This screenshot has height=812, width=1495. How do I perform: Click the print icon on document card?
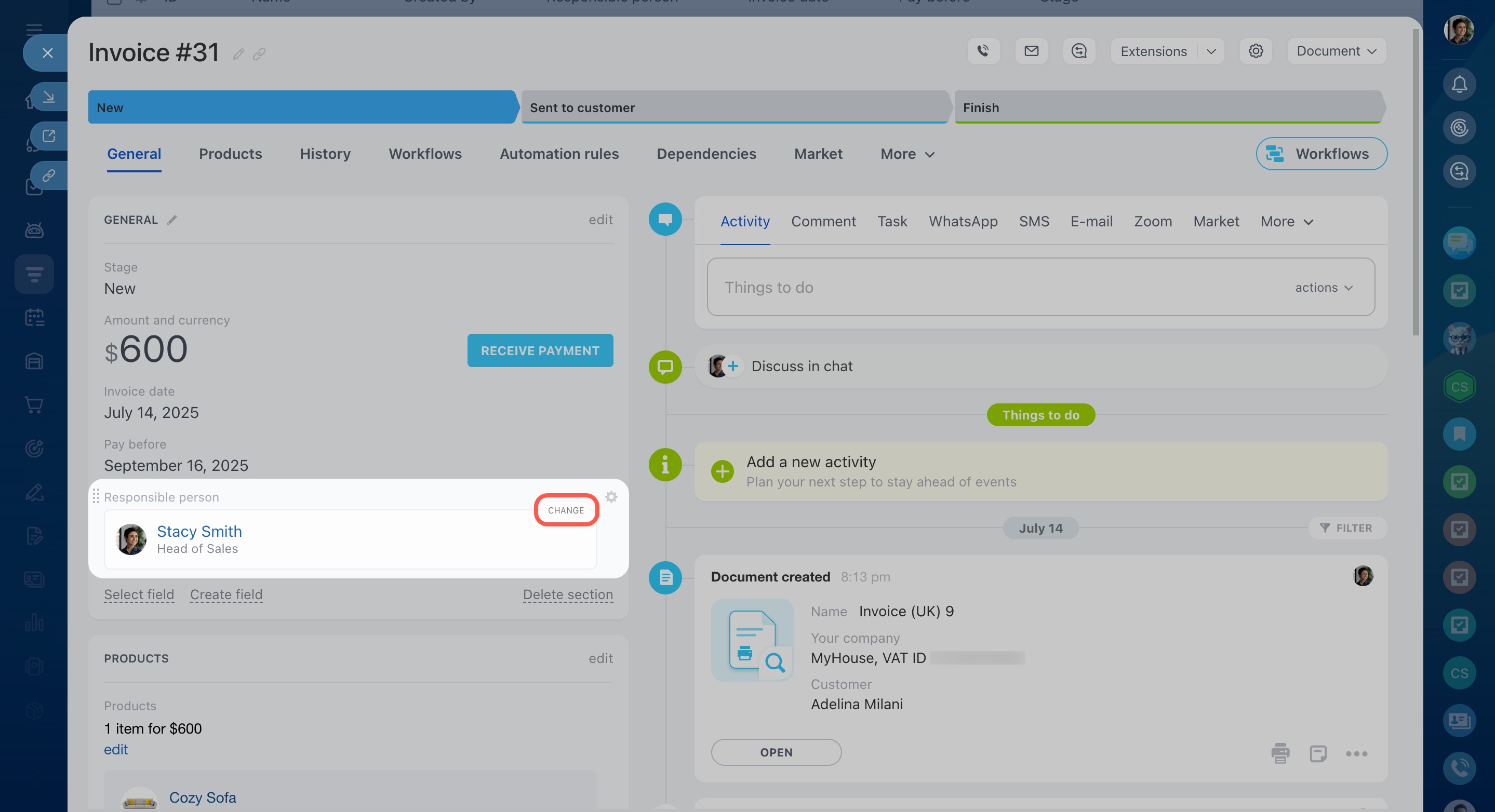tap(1280, 753)
